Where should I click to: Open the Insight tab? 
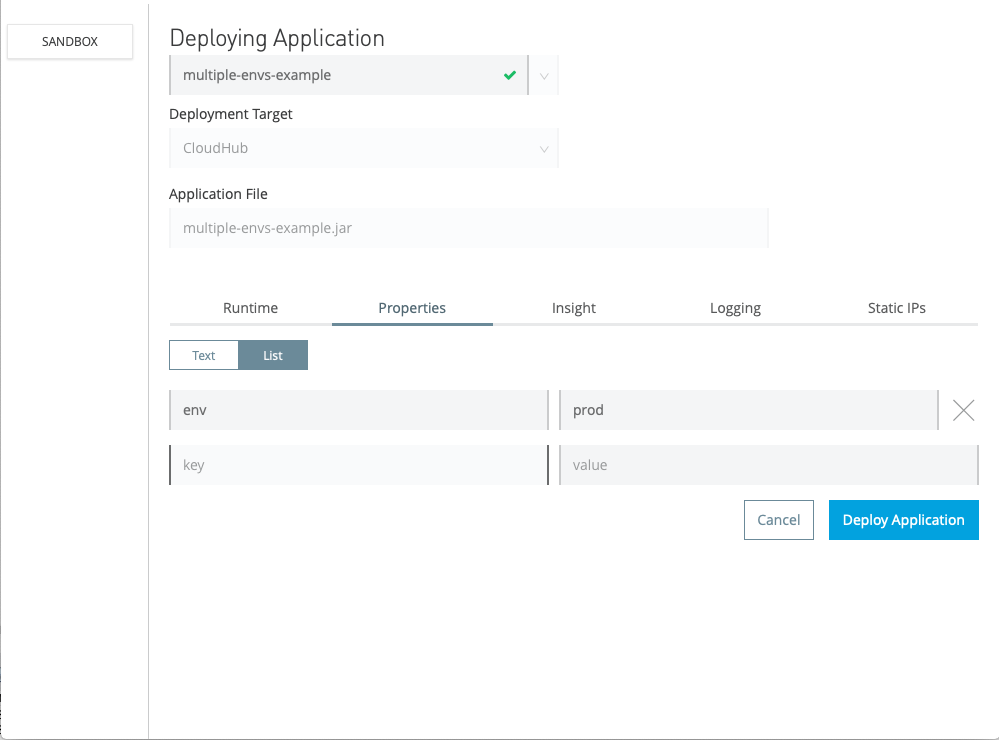pos(573,308)
